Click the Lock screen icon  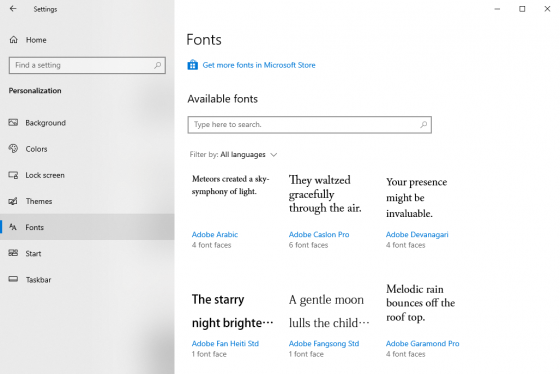point(13,175)
